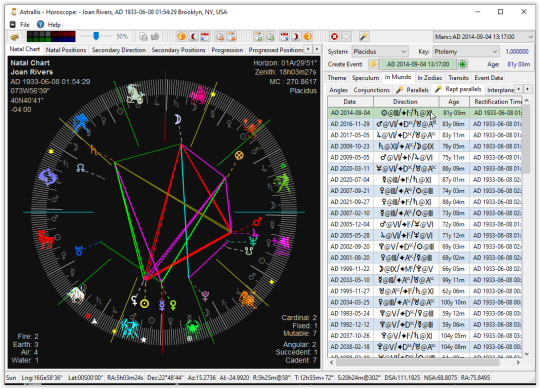Click the hourglass-chart icon with orange arrow

(x=231, y=37)
